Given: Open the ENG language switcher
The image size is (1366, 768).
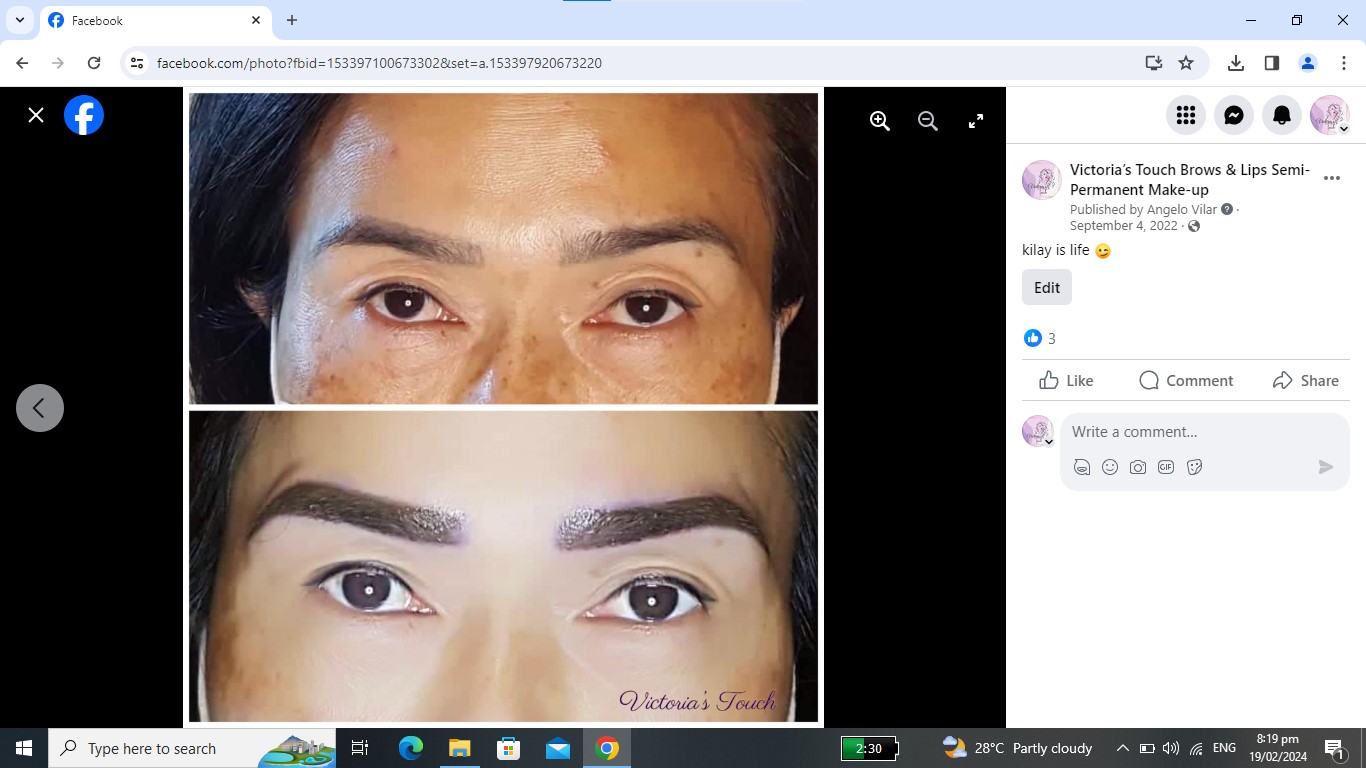Looking at the screenshot, I should click(1224, 748).
